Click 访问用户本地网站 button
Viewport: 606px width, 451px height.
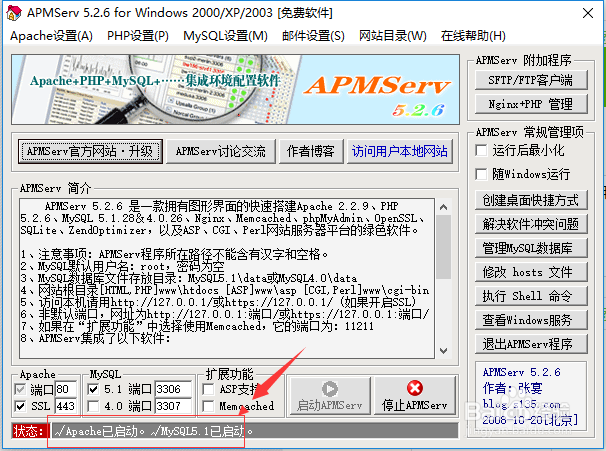coord(400,151)
